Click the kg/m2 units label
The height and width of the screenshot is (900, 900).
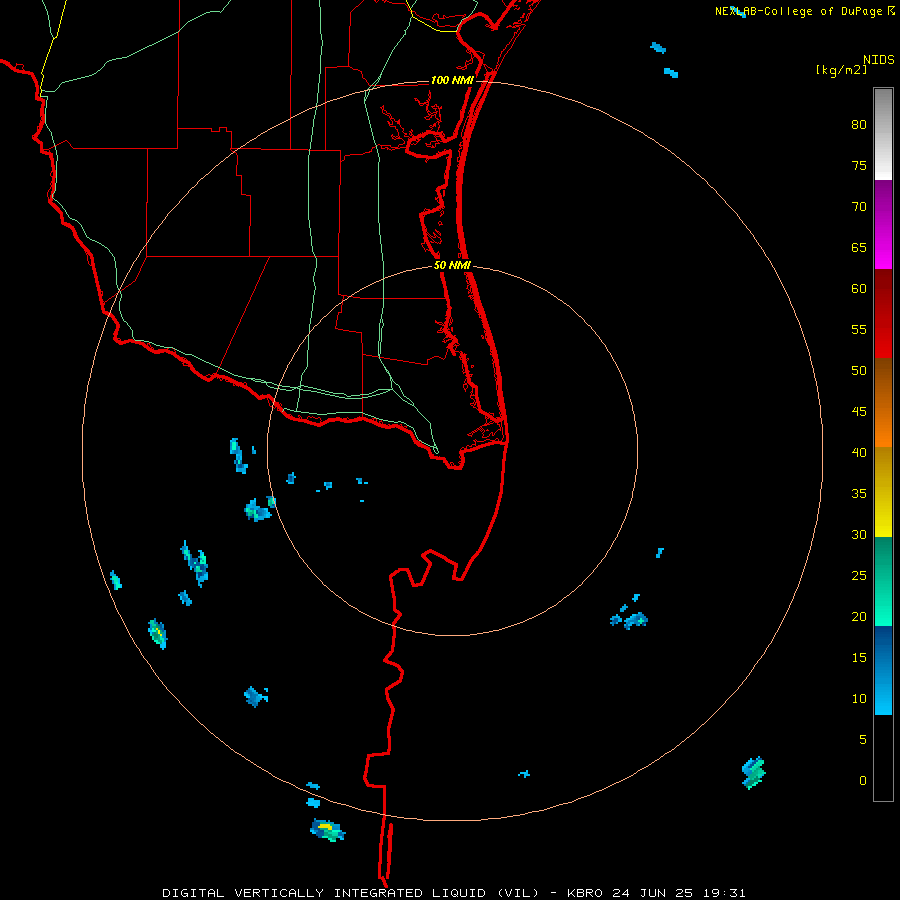[841, 70]
